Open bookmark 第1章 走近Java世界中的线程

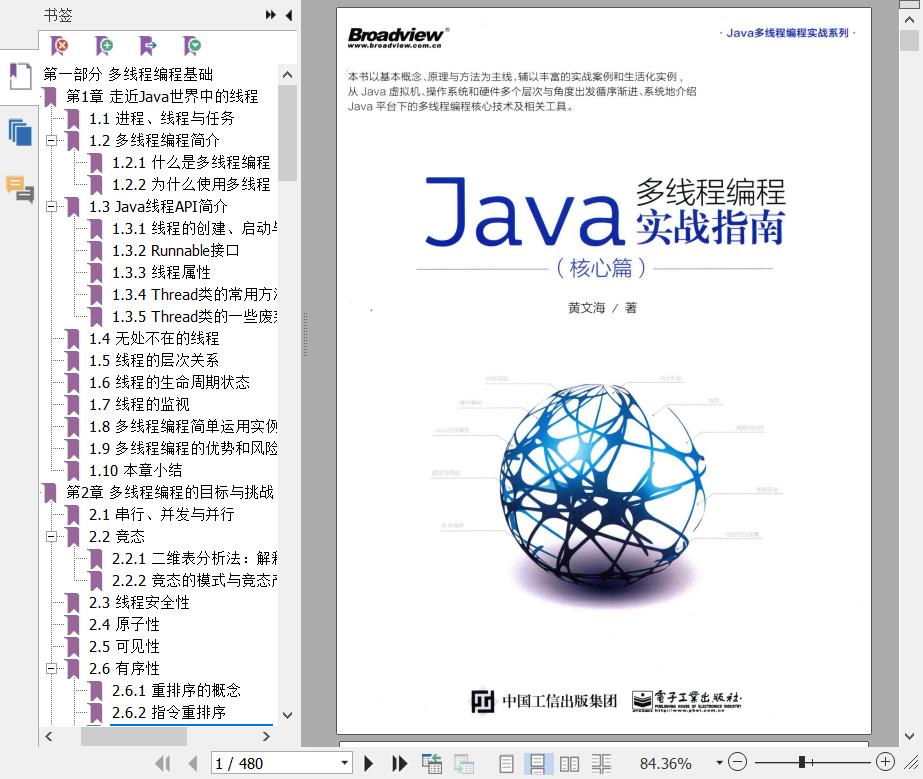(x=162, y=97)
